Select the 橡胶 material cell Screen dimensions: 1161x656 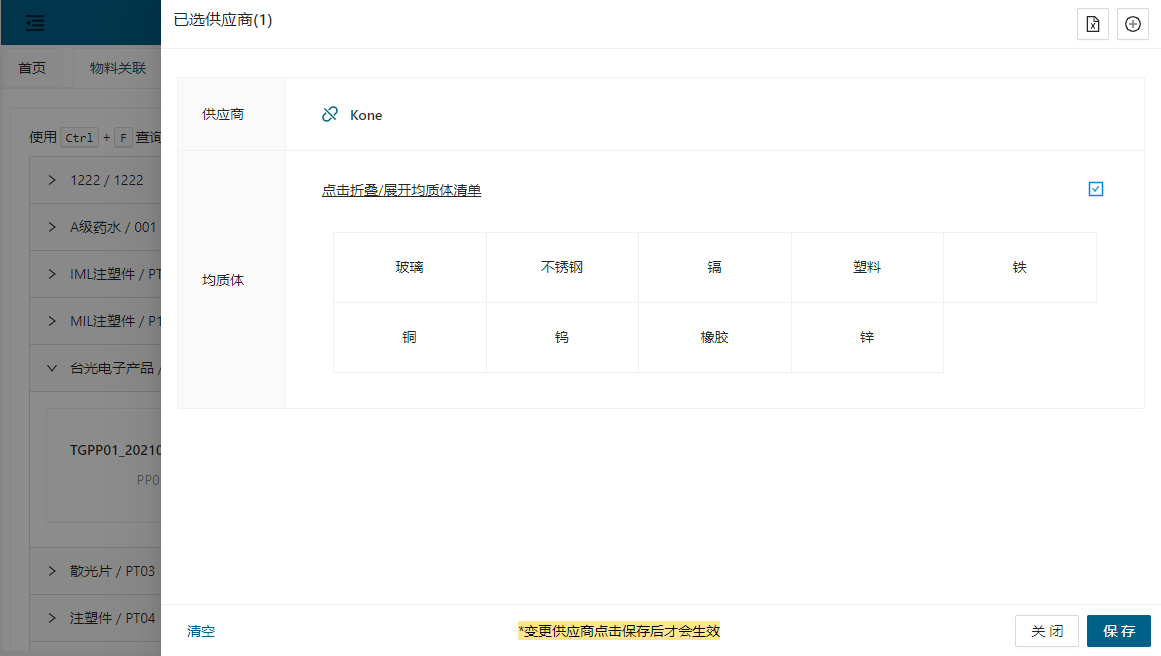(715, 338)
